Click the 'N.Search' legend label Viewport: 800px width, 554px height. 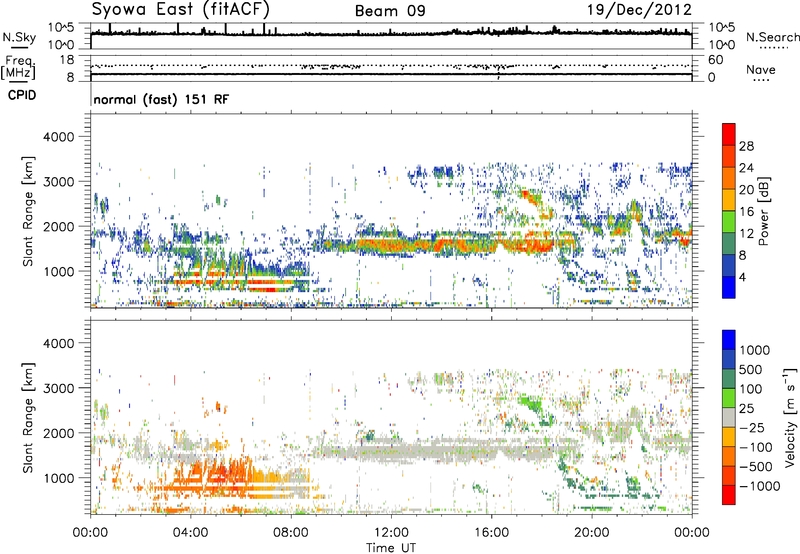pyautogui.click(x=772, y=37)
